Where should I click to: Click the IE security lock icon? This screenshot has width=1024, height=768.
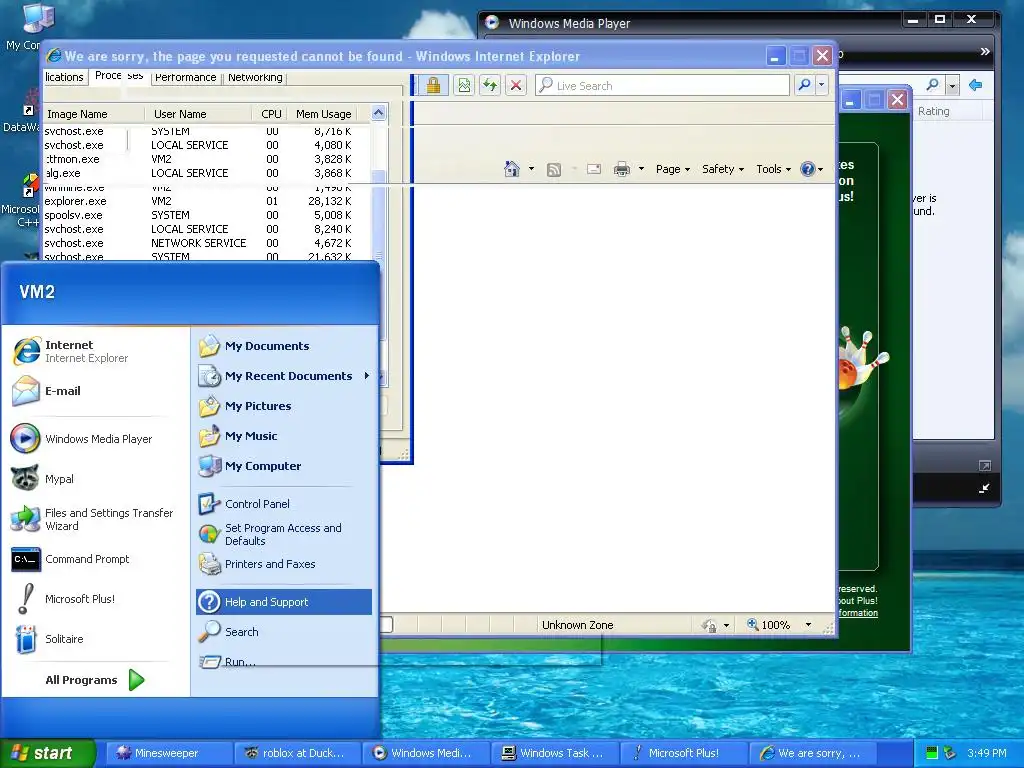(x=434, y=86)
